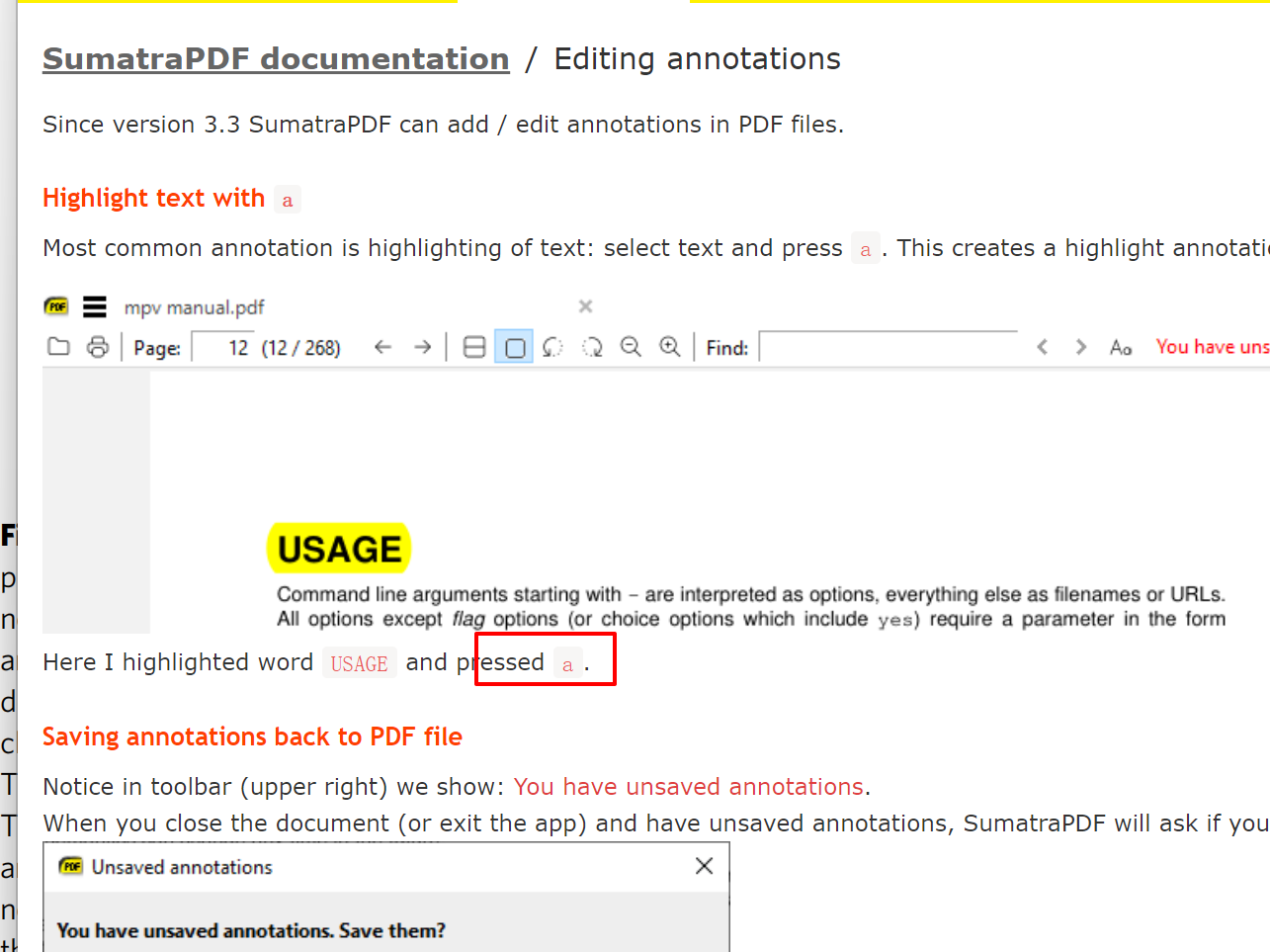Click the 'Unsaved annotations' dialog title text
Screen dimensions: 1270x952
tap(182, 867)
